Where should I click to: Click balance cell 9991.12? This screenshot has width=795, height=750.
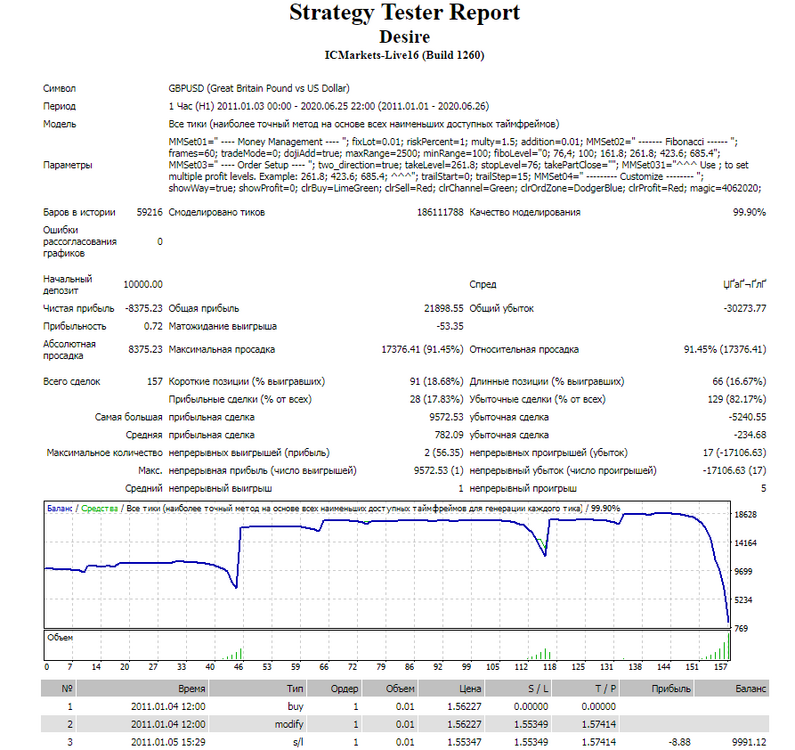749,742
